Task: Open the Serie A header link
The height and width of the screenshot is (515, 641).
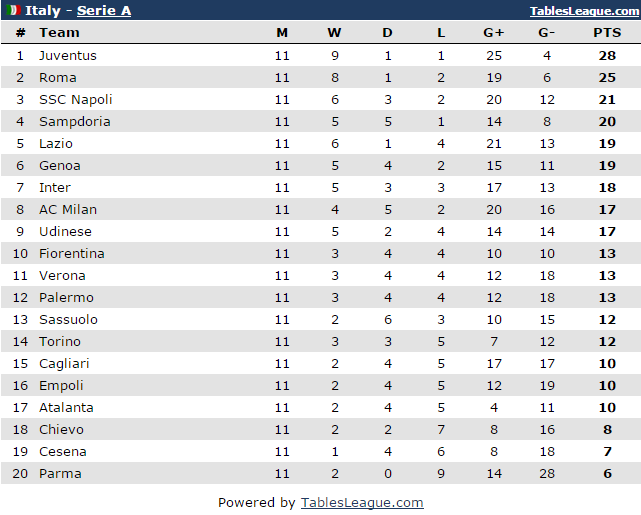Action: (x=104, y=11)
